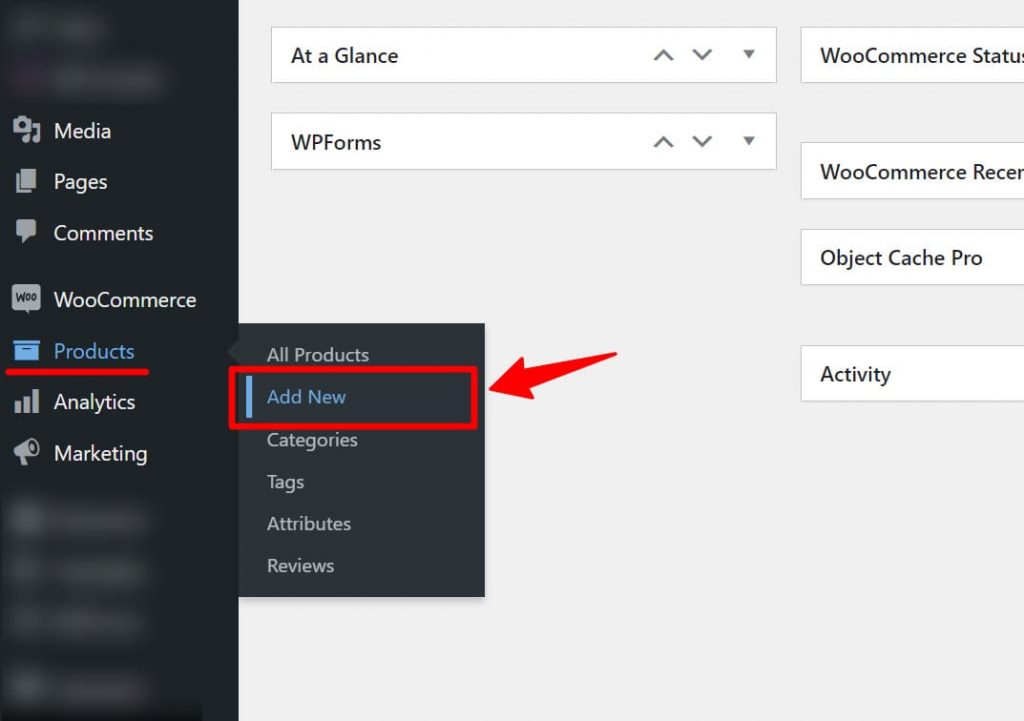Select the Products sidebar menu
Screen dimensions: 1024x721
94,351
